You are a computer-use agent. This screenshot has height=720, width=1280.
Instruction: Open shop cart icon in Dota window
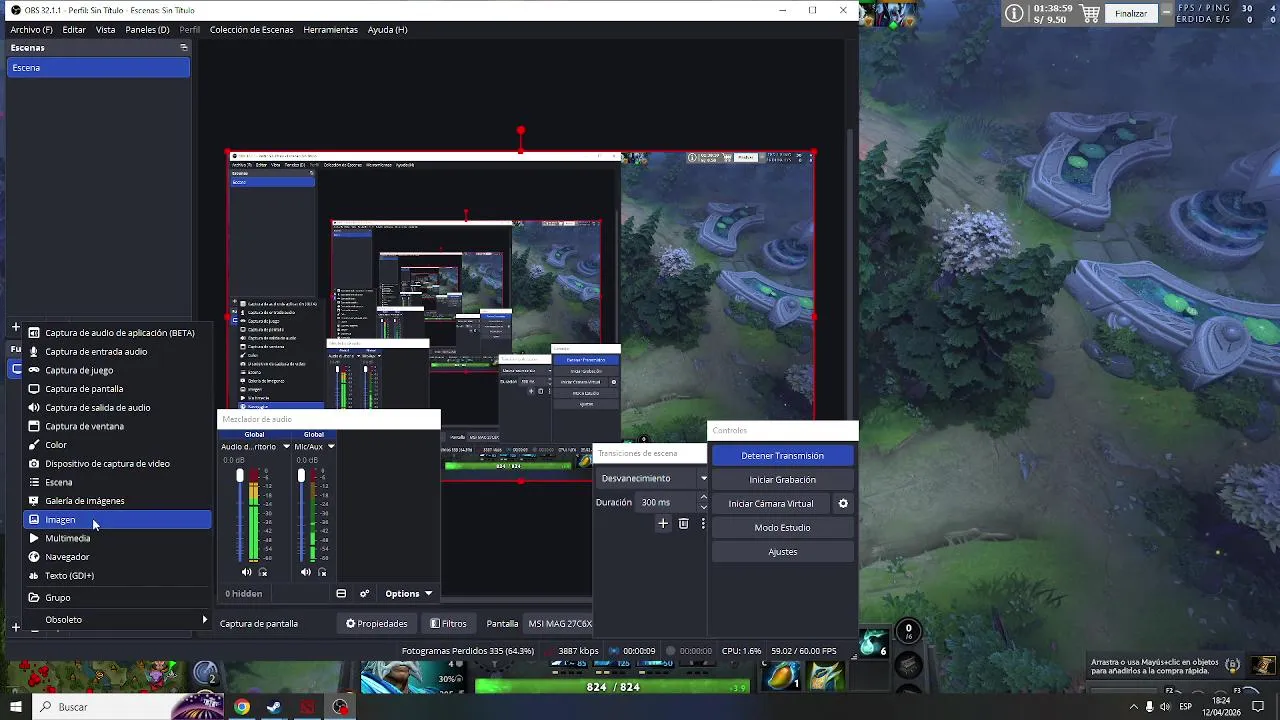[1091, 14]
